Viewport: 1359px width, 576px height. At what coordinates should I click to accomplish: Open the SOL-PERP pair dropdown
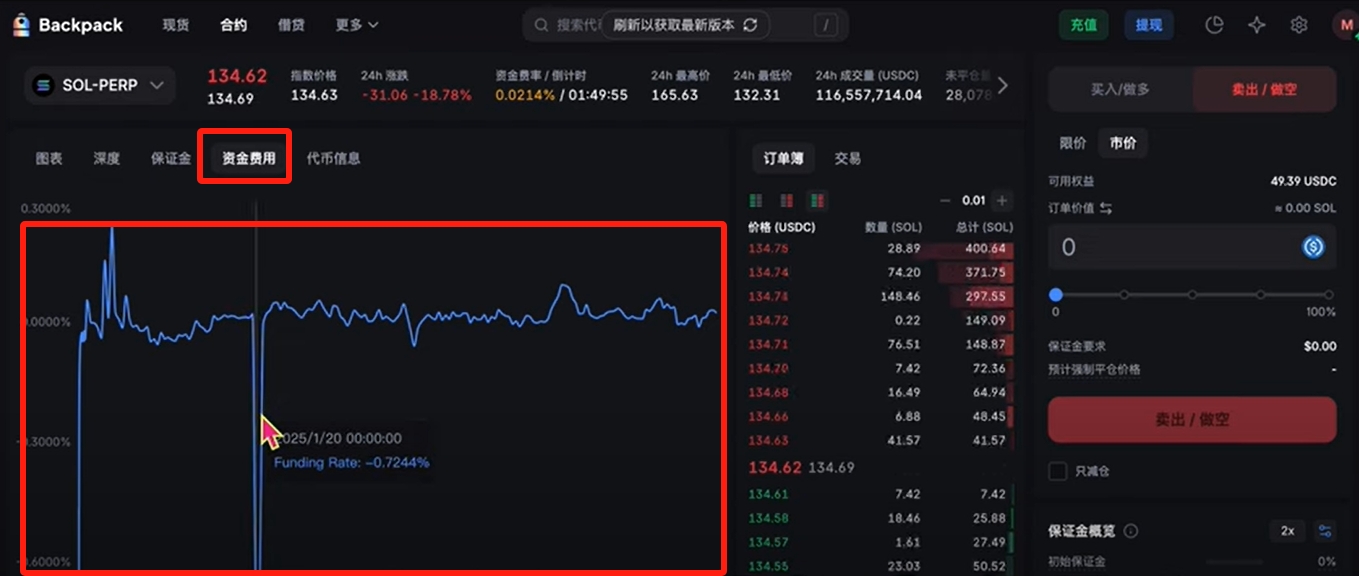(x=99, y=86)
